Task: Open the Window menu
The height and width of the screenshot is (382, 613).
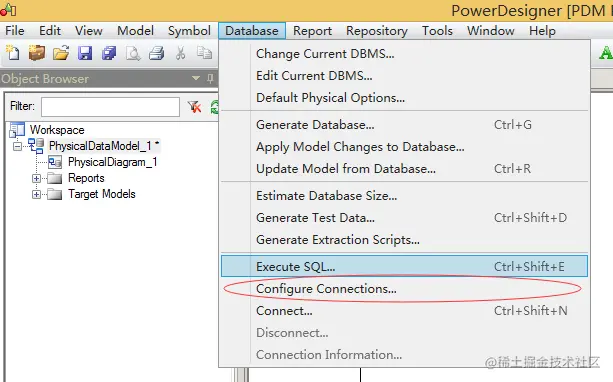Action: pos(491,30)
